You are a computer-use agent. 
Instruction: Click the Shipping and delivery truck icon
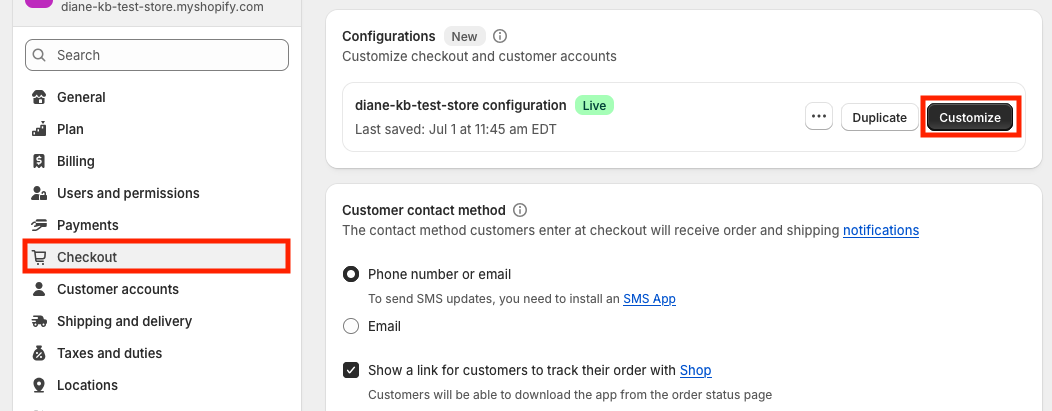[40, 321]
